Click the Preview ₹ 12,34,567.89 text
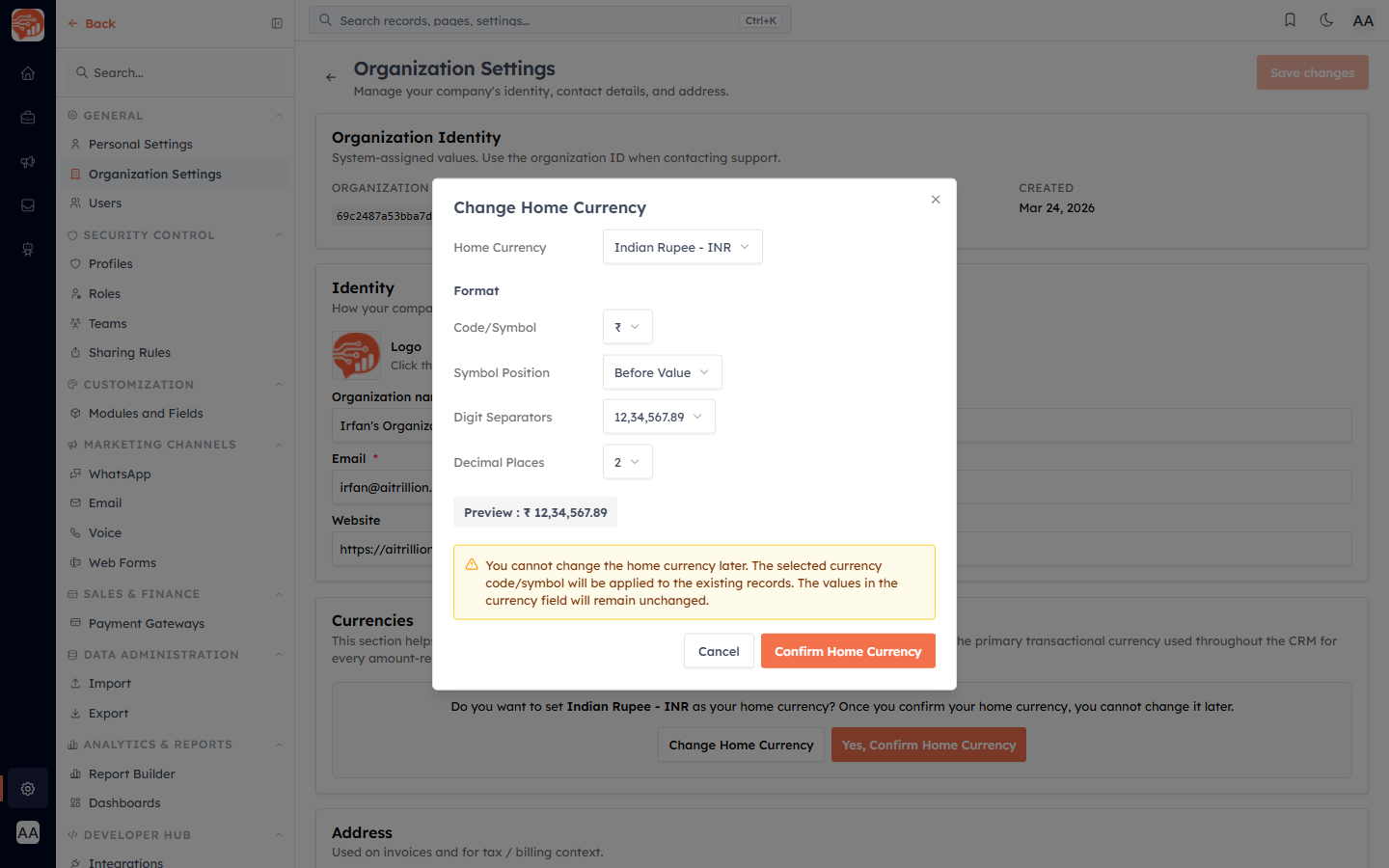The image size is (1389, 868). [535, 512]
